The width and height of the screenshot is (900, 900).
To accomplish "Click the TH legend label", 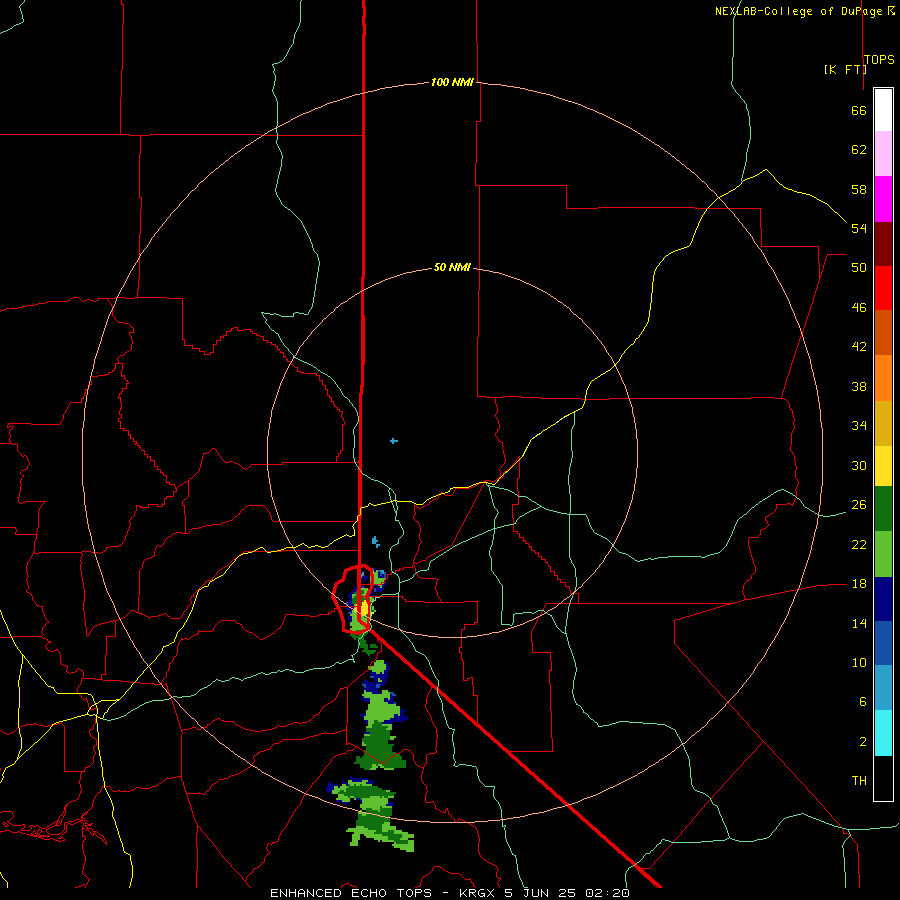I will point(859,780).
